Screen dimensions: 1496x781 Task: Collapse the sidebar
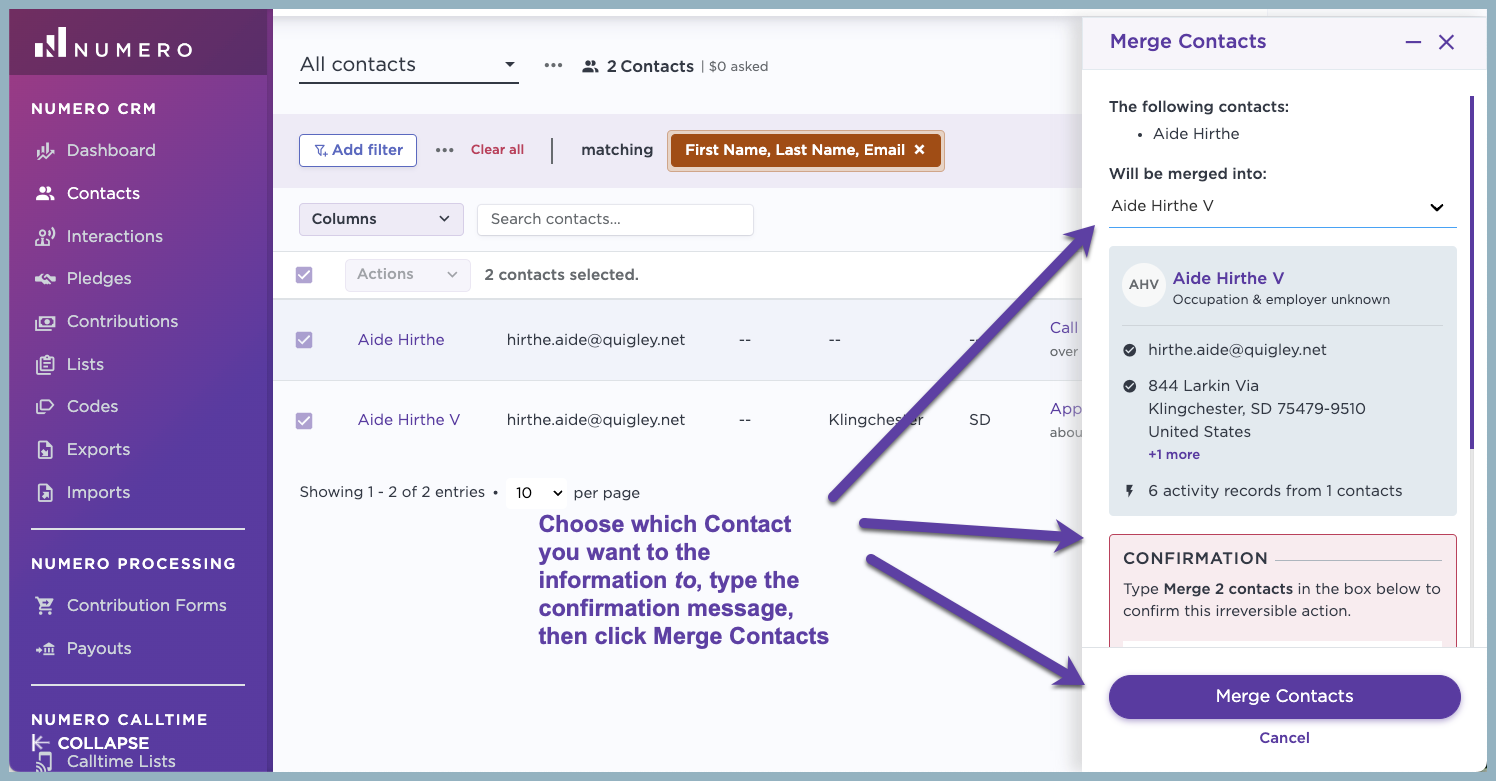tap(90, 743)
